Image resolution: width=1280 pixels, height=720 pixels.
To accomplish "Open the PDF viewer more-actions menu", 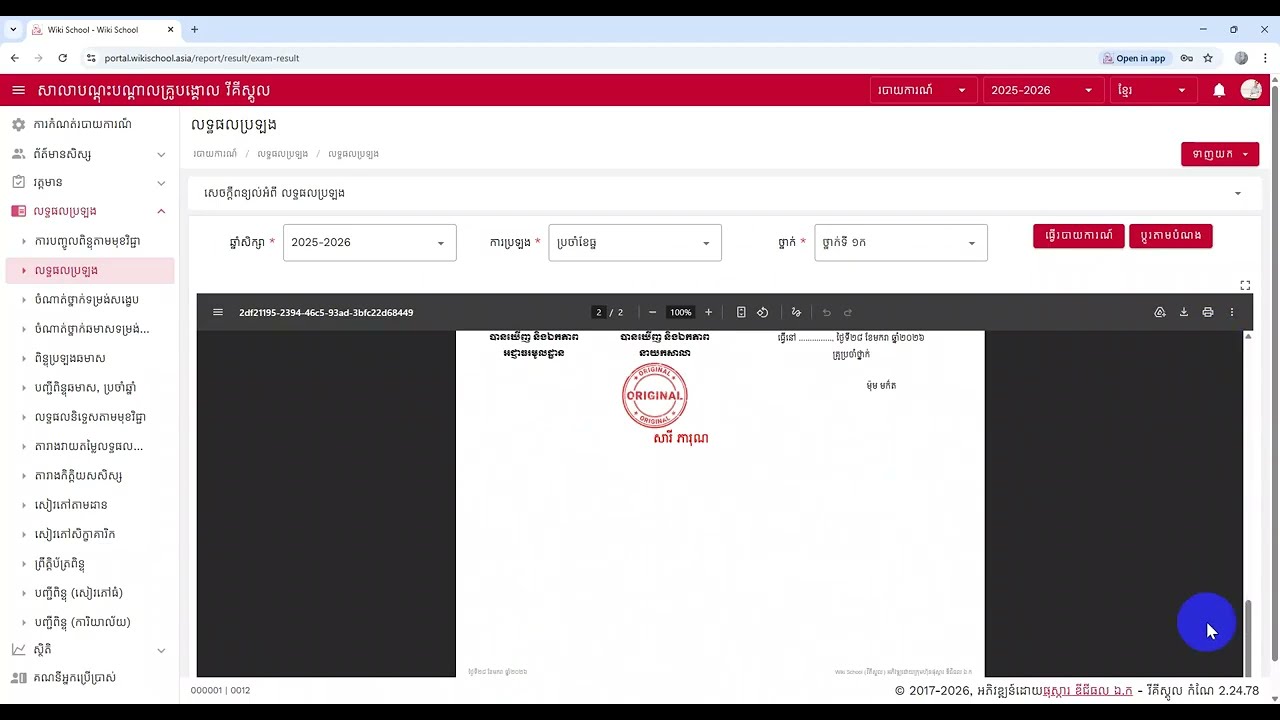I will 1232,312.
